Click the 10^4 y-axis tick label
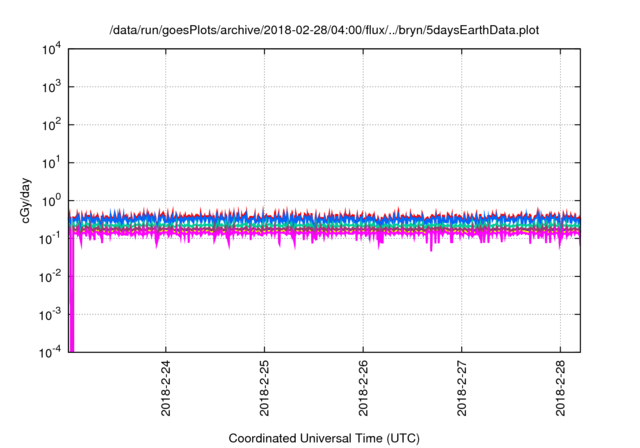The height and width of the screenshot is (448, 640). [x=51, y=49]
